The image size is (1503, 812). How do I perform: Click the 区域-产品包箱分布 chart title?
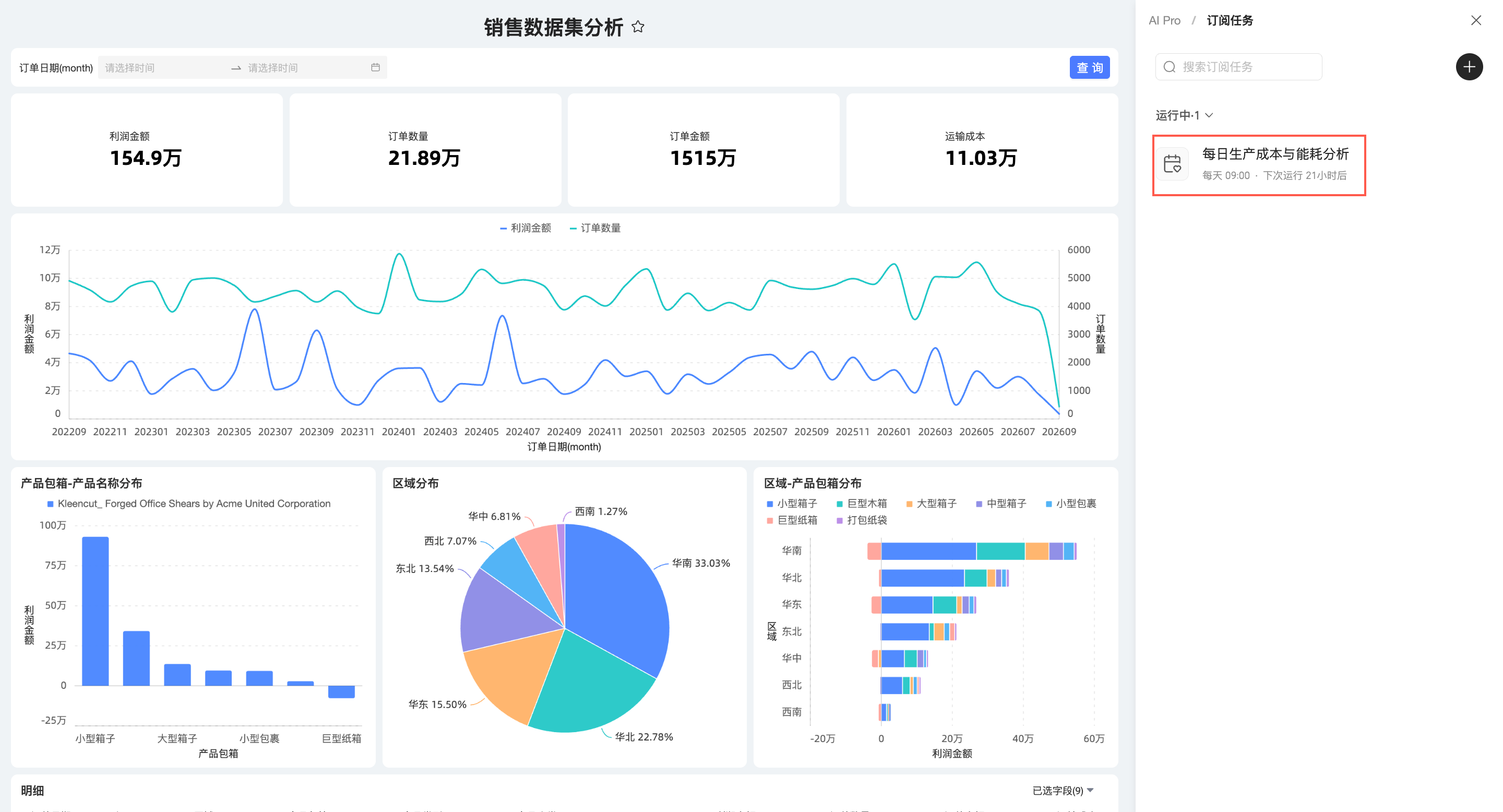click(x=813, y=483)
